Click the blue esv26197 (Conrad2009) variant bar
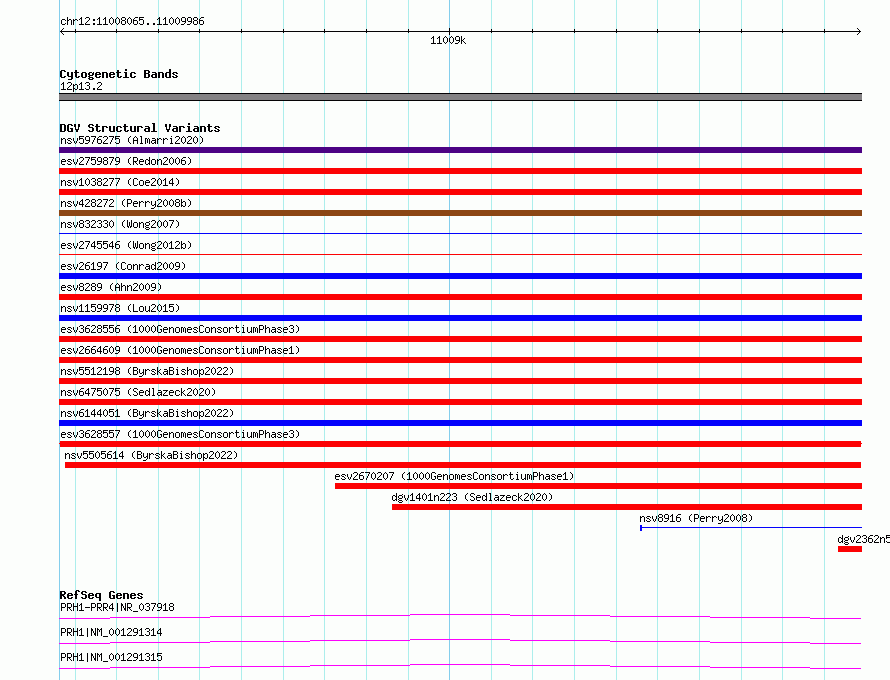The width and height of the screenshot is (890, 680). coord(460,276)
